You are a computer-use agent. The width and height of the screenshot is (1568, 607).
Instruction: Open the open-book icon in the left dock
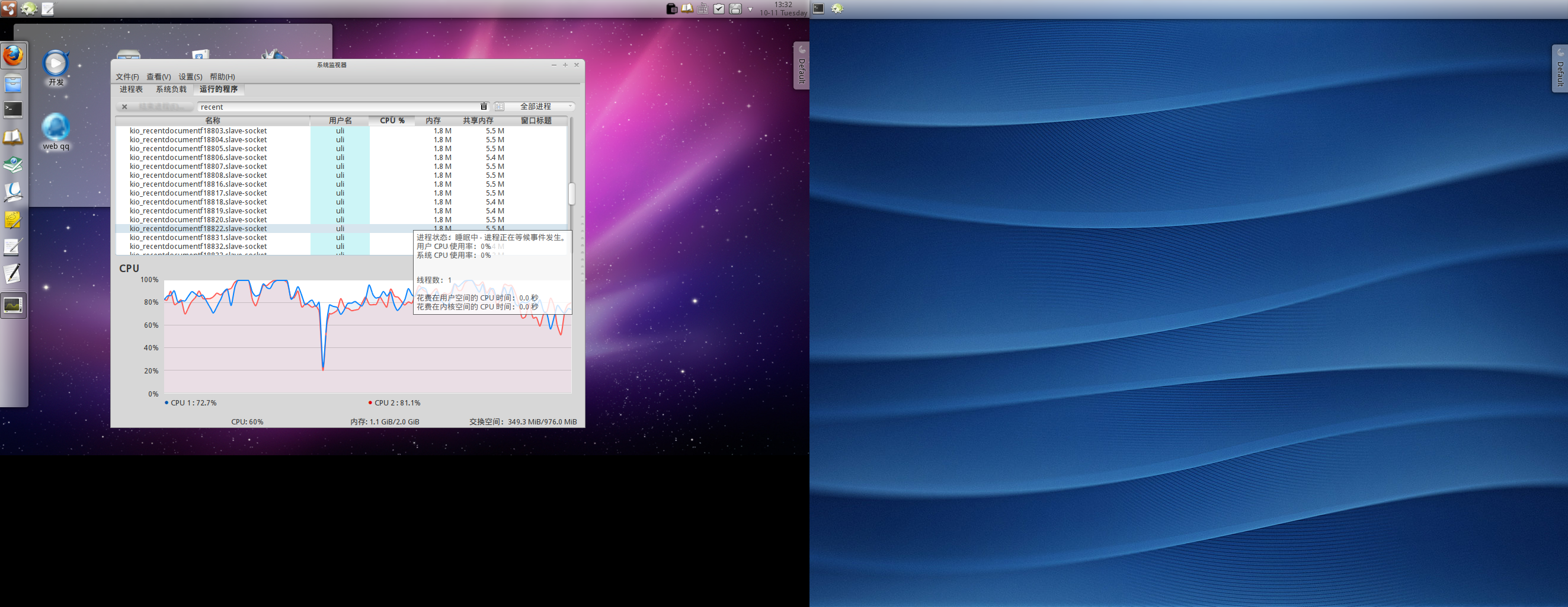pos(13,137)
